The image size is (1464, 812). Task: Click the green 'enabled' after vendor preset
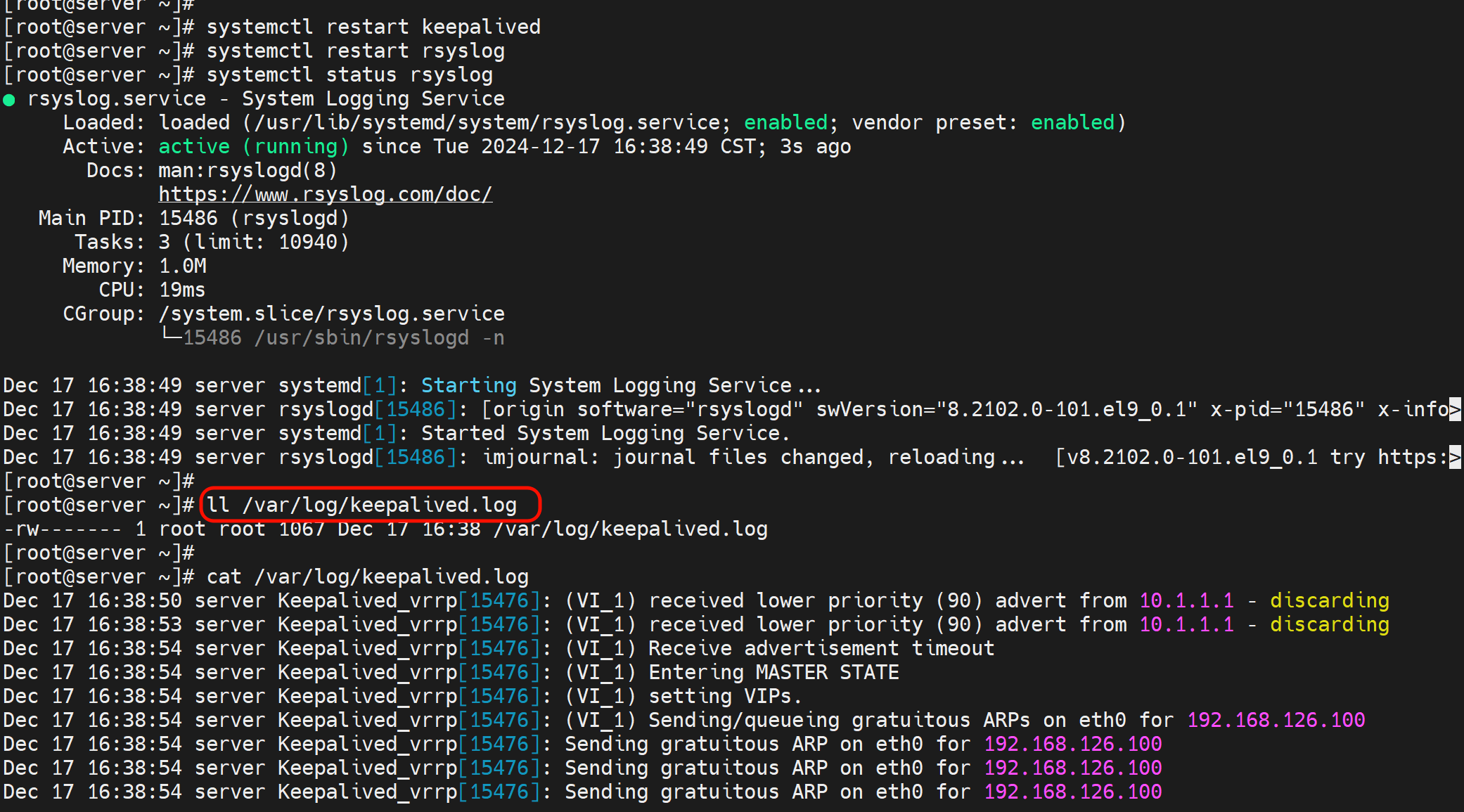pyautogui.click(x=1073, y=122)
